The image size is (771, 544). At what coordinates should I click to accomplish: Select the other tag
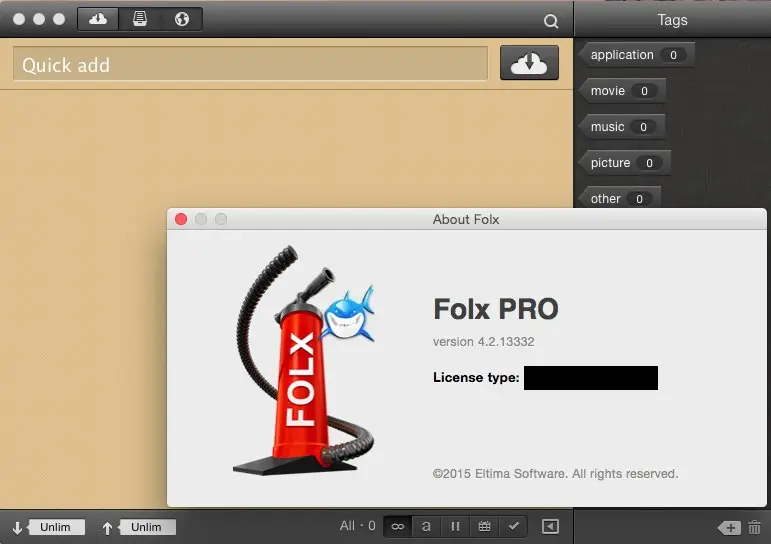(x=620, y=198)
